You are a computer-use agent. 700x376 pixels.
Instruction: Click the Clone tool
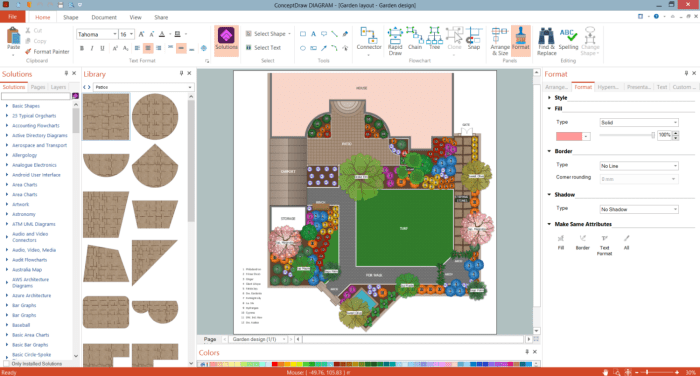tap(454, 39)
